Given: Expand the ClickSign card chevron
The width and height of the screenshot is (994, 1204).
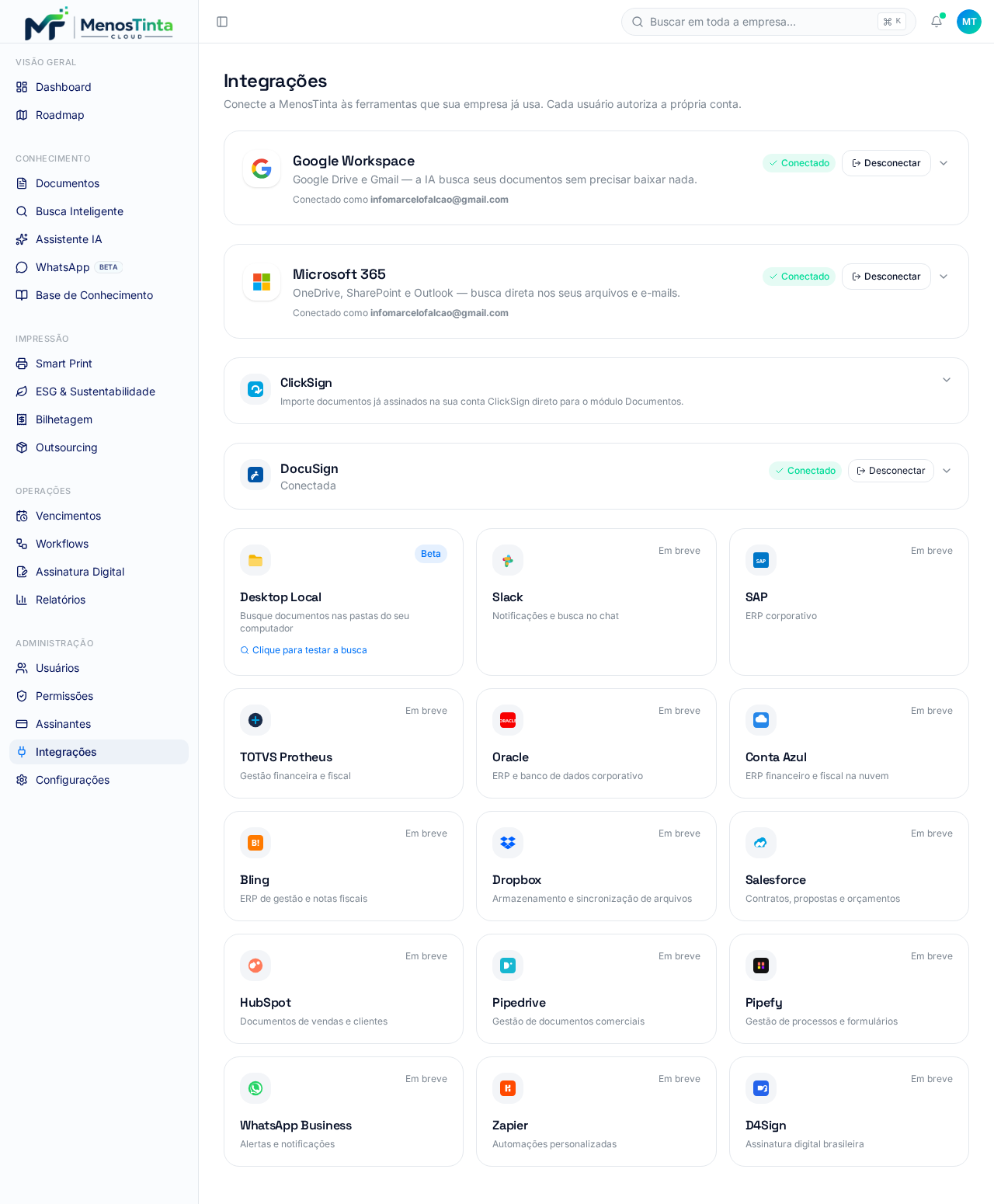Looking at the screenshot, I should coord(947,380).
